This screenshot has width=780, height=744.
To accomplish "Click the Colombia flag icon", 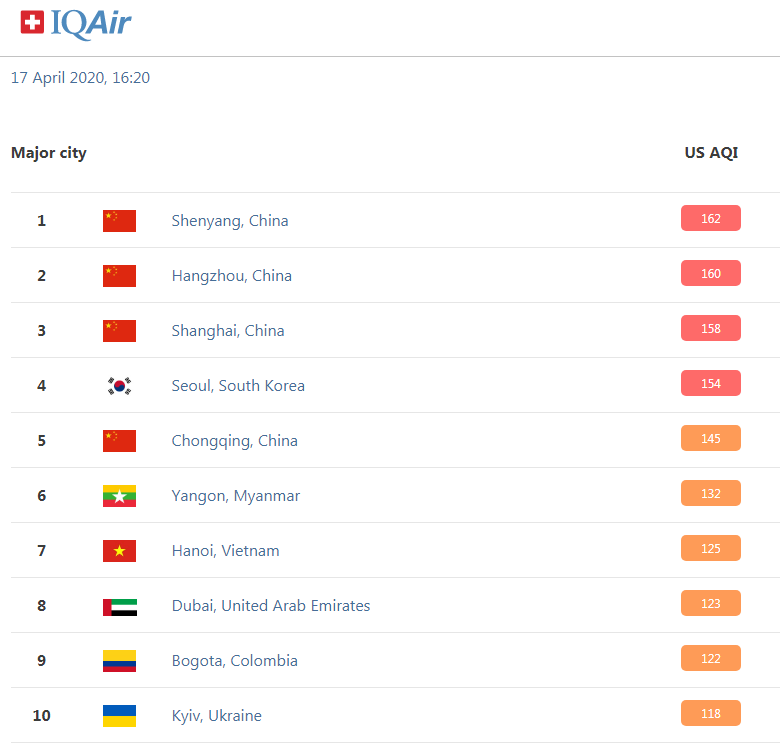I will (x=119, y=661).
